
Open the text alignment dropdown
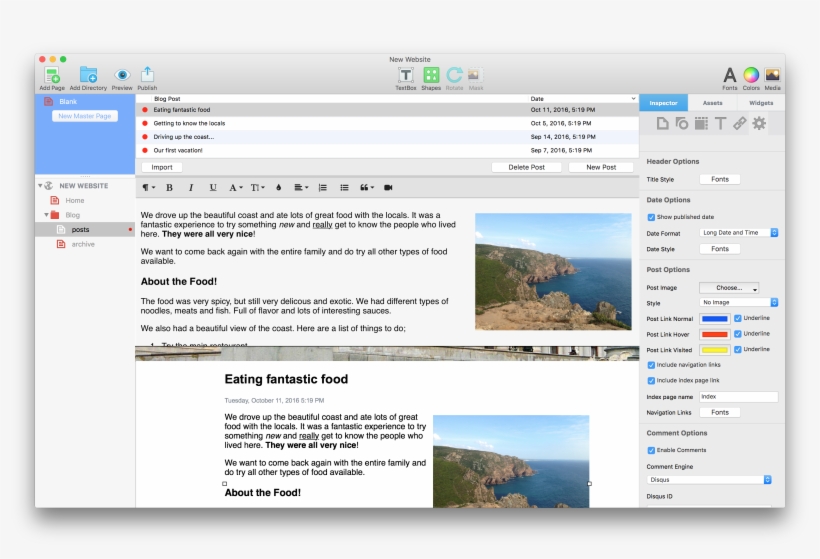[301, 188]
